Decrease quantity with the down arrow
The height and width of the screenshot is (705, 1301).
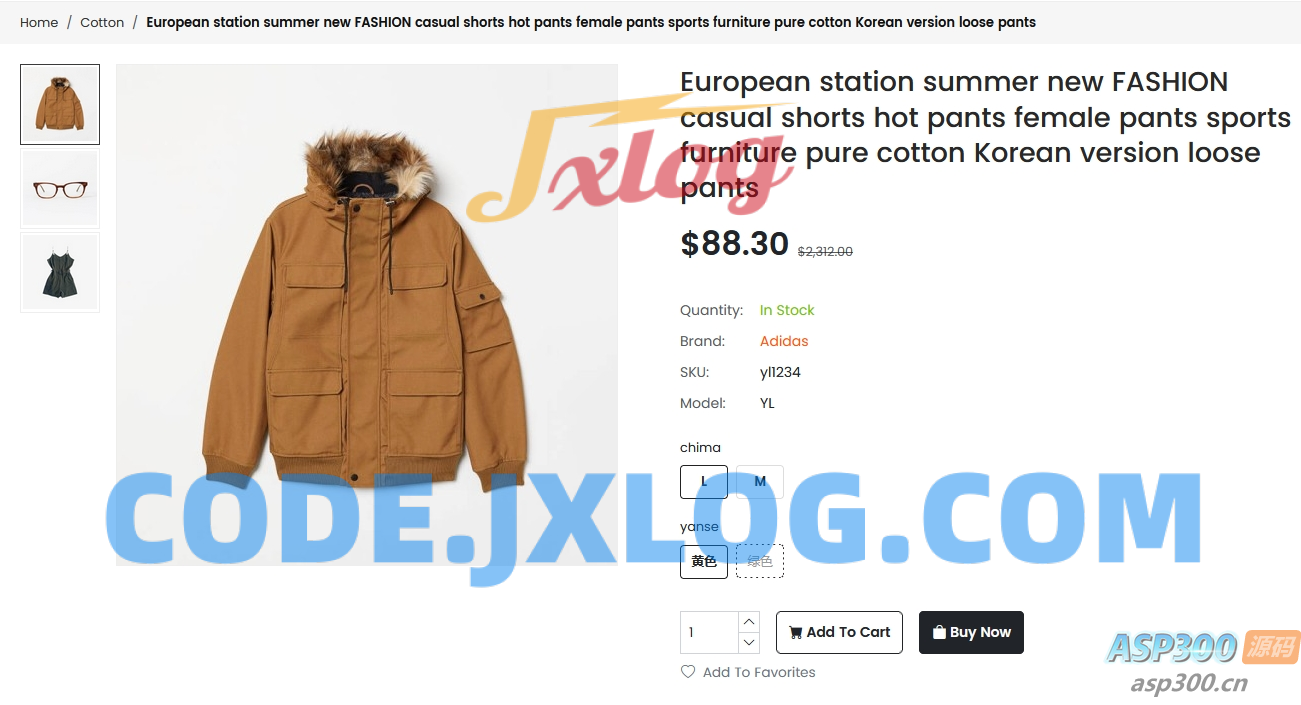tap(749, 643)
